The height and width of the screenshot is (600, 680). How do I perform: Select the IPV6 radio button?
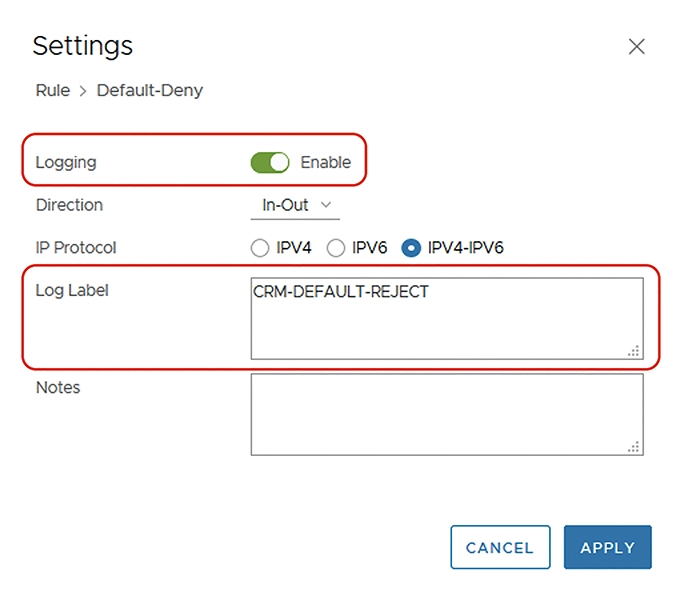pos(336,248)
